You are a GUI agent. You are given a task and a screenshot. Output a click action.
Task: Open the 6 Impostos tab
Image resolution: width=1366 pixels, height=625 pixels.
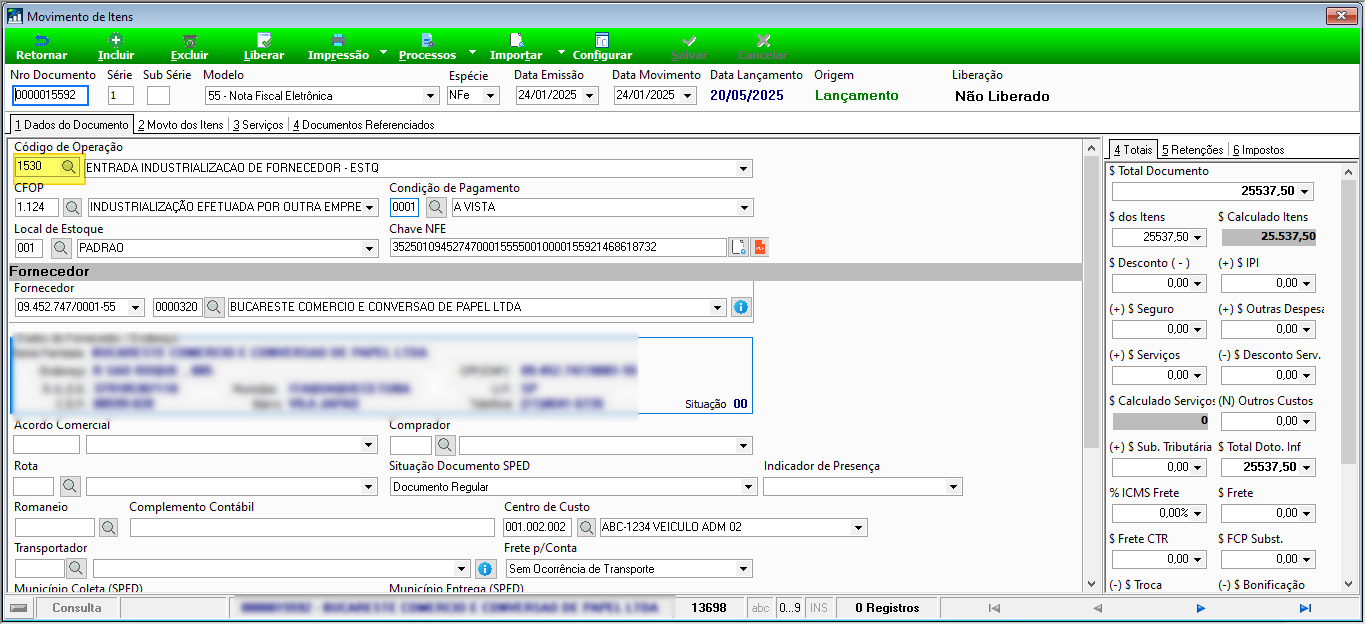point(1258,150)
